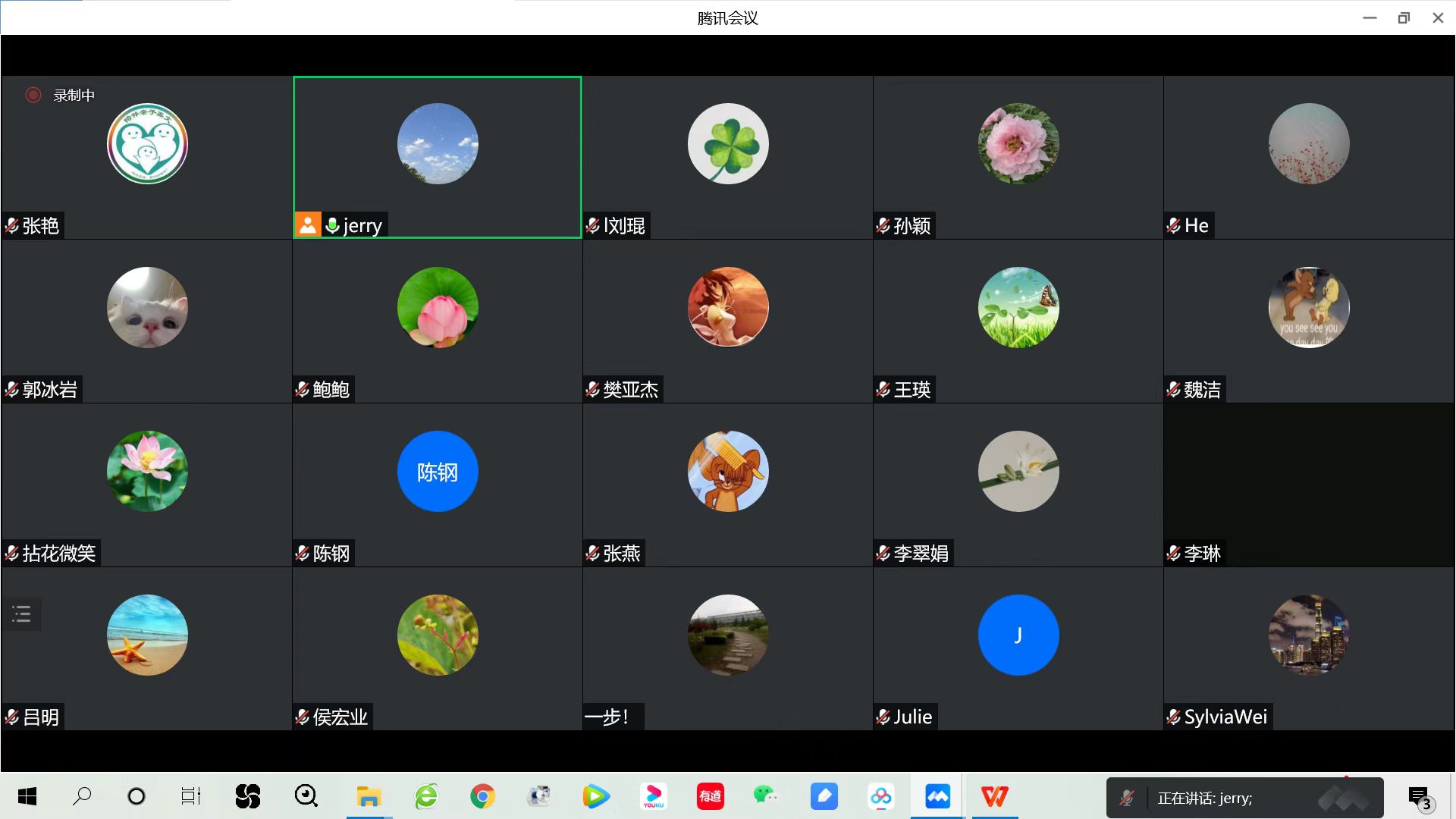The width and height of the screenshot is (1456, 819).
Task: Click muted mic icon beside 李翠娟
Action: [x=883, y=554]
